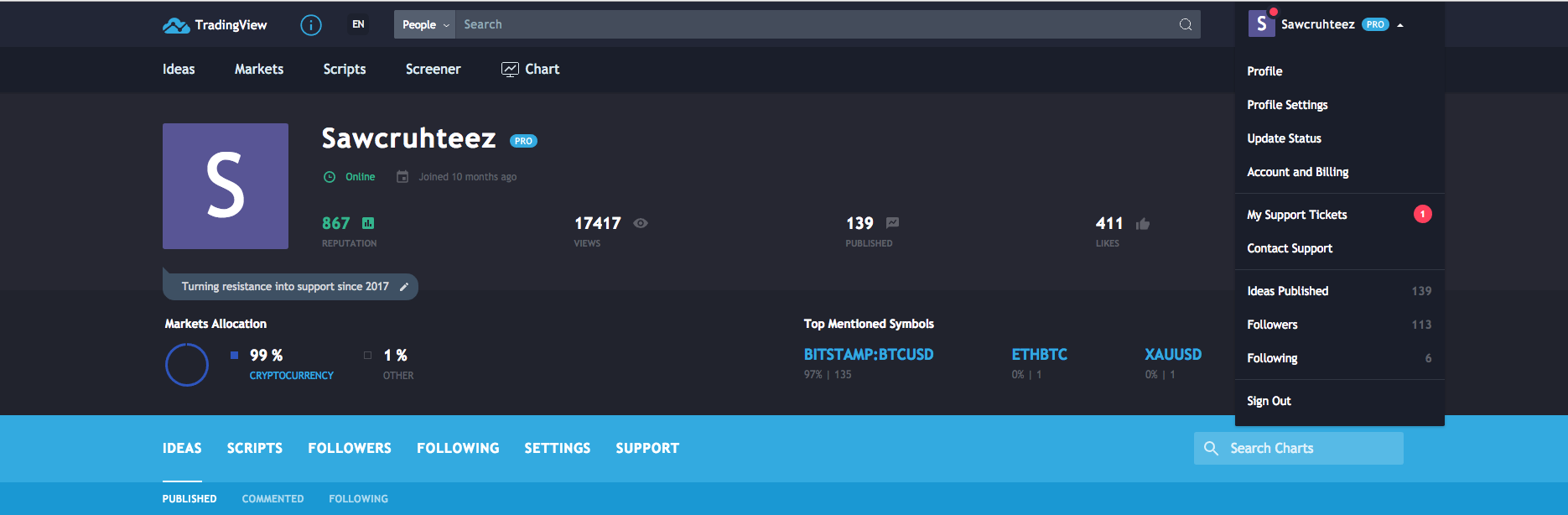Viewport: 1568px width, 515px height.
Task: Click the calendar icon beside Joined
Action: (402, 177)
